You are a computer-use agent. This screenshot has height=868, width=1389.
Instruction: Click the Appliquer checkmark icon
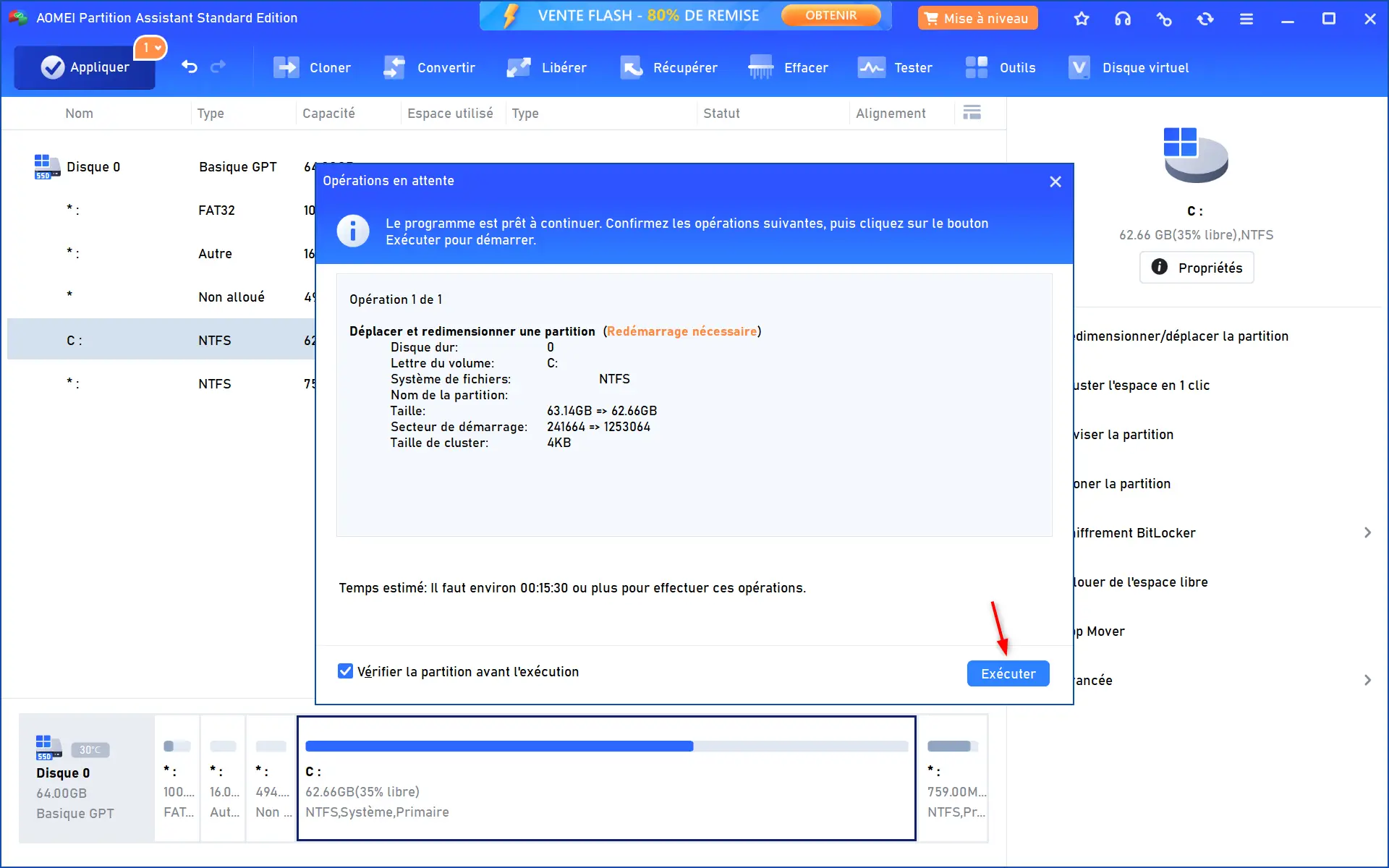52,67
